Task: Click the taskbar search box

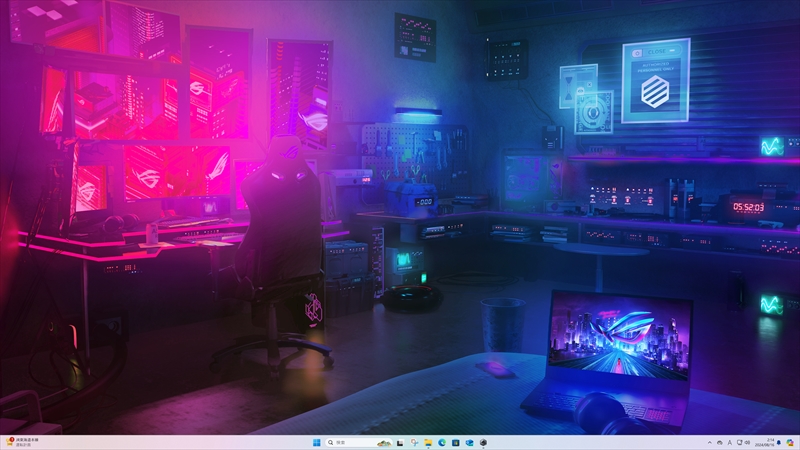Action: [x=359, y=442]
